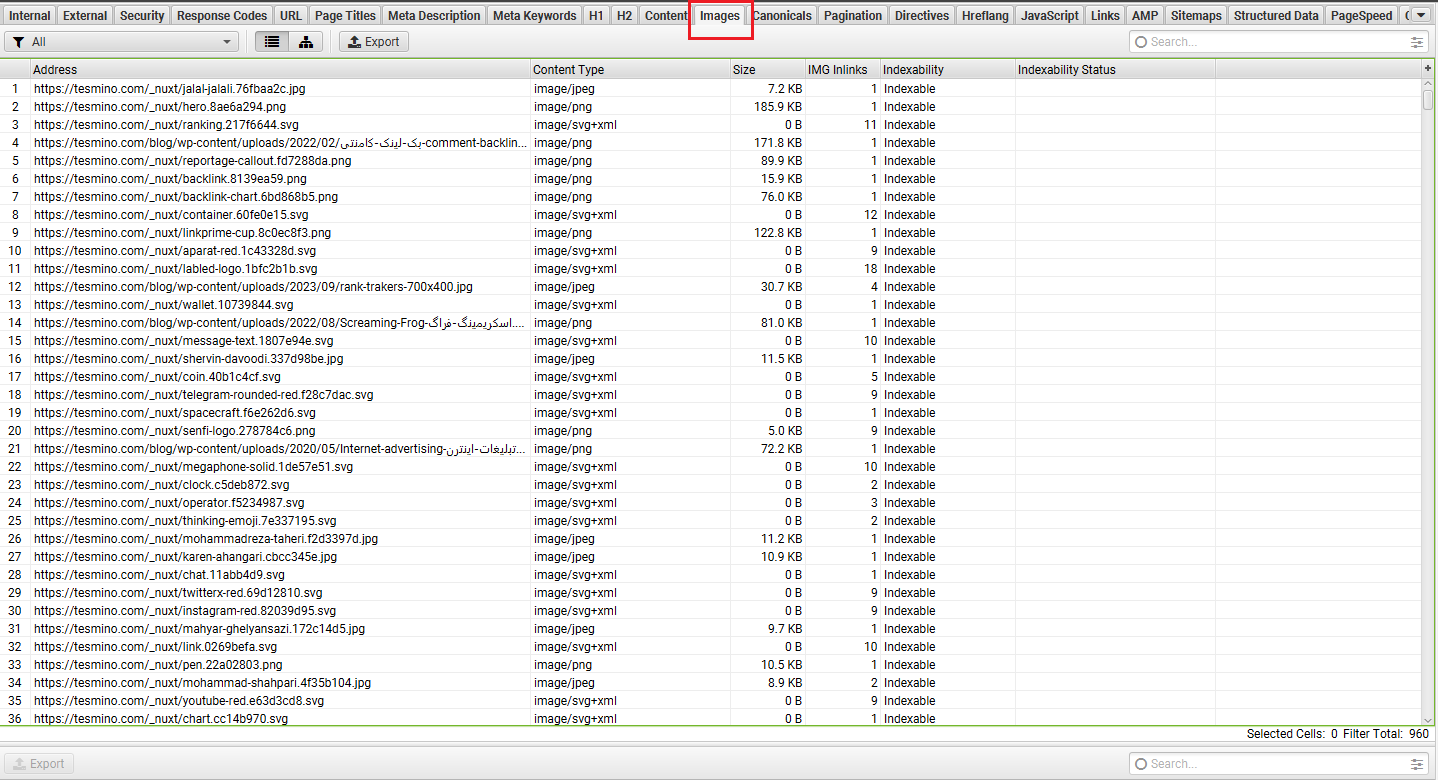The width and height of the screenshot is (1438, 780).
Task: Sort by the Address column header
Action: point(280,70)
